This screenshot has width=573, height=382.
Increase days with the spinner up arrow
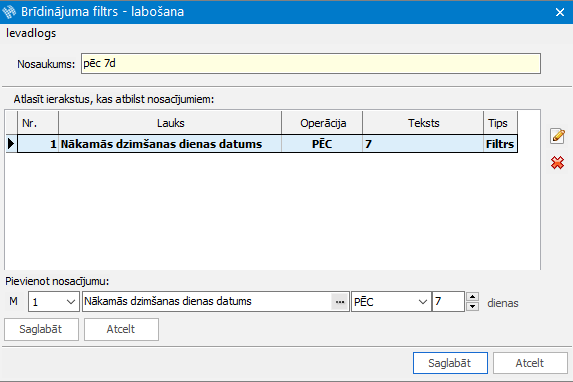(473, 297)
